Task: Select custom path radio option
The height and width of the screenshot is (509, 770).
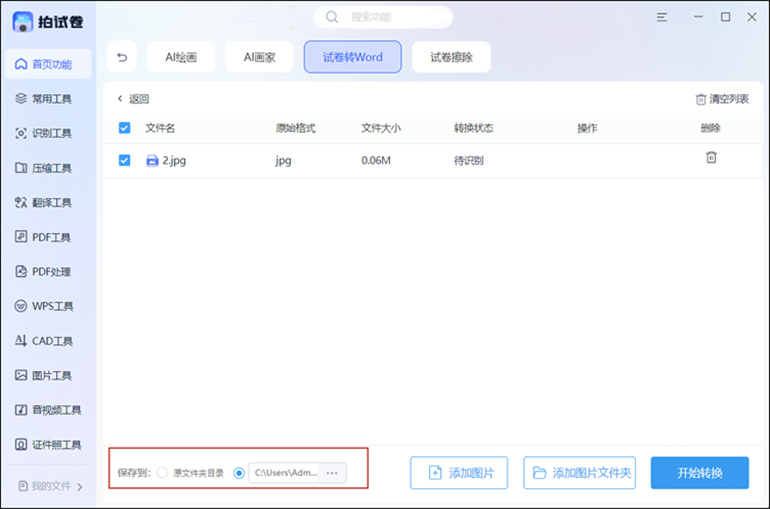Action: click(x=239, y=473)
